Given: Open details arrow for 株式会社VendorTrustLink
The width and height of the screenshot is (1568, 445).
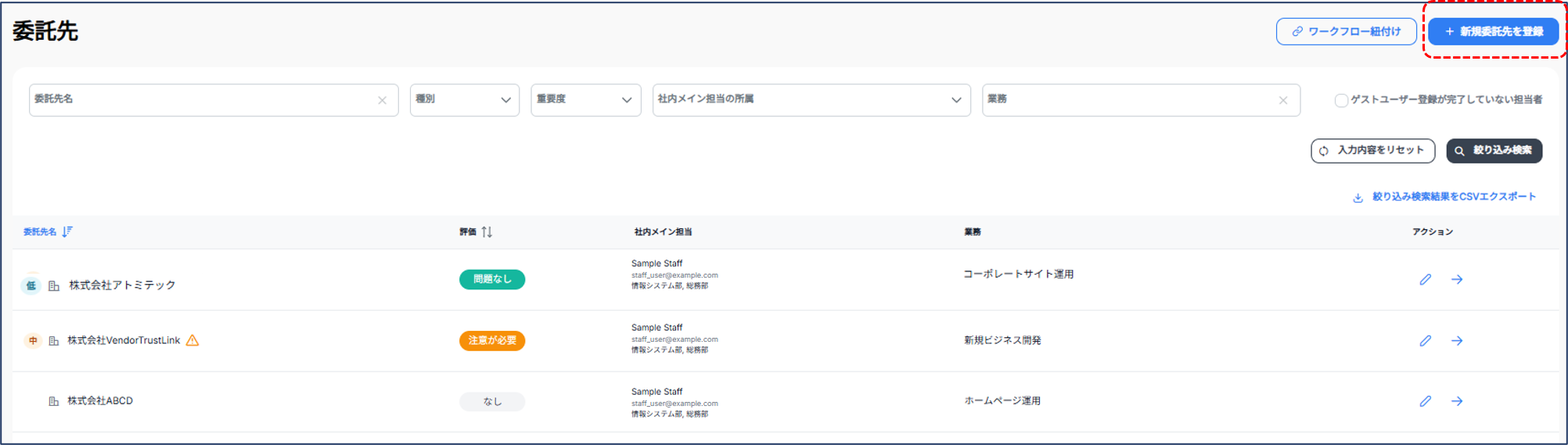Looking at the screenshot, I should (x=1456, y=341).
